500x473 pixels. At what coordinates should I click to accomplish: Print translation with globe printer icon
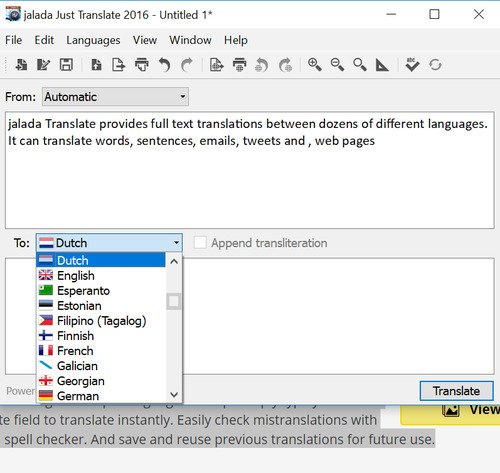(240, 65)
